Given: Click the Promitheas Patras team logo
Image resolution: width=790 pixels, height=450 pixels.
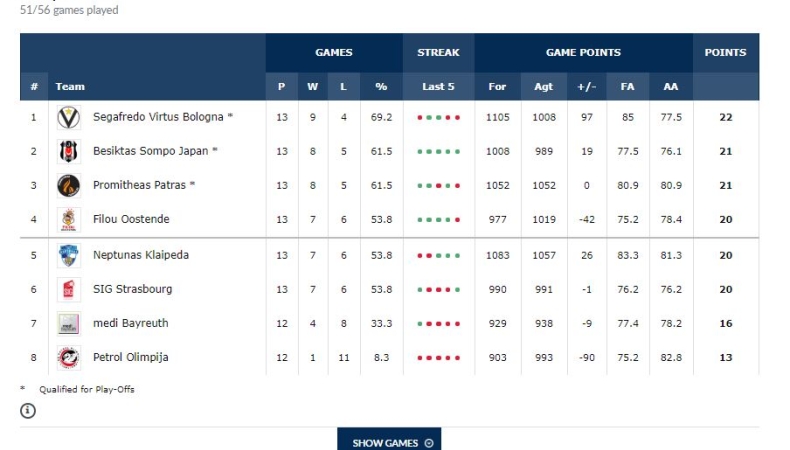Looking at the screenshot, I should coord(68,185).
